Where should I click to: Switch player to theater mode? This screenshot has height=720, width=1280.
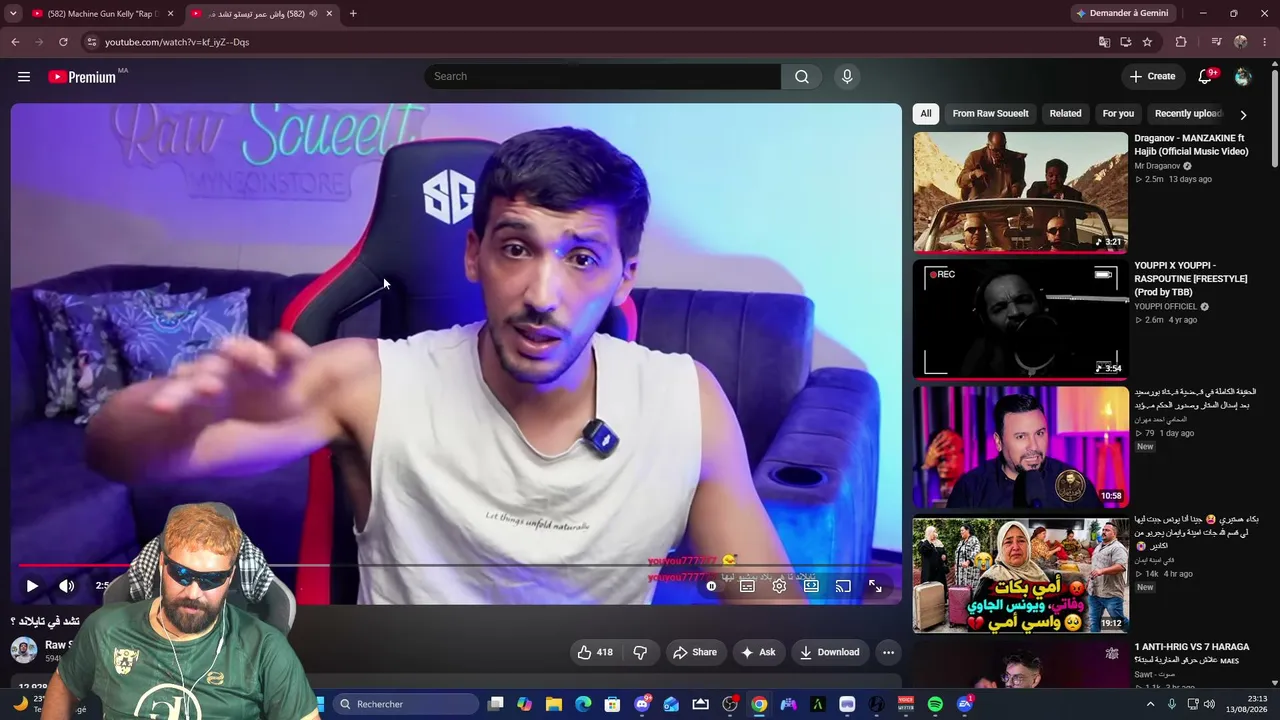click(x=811, y=586)
